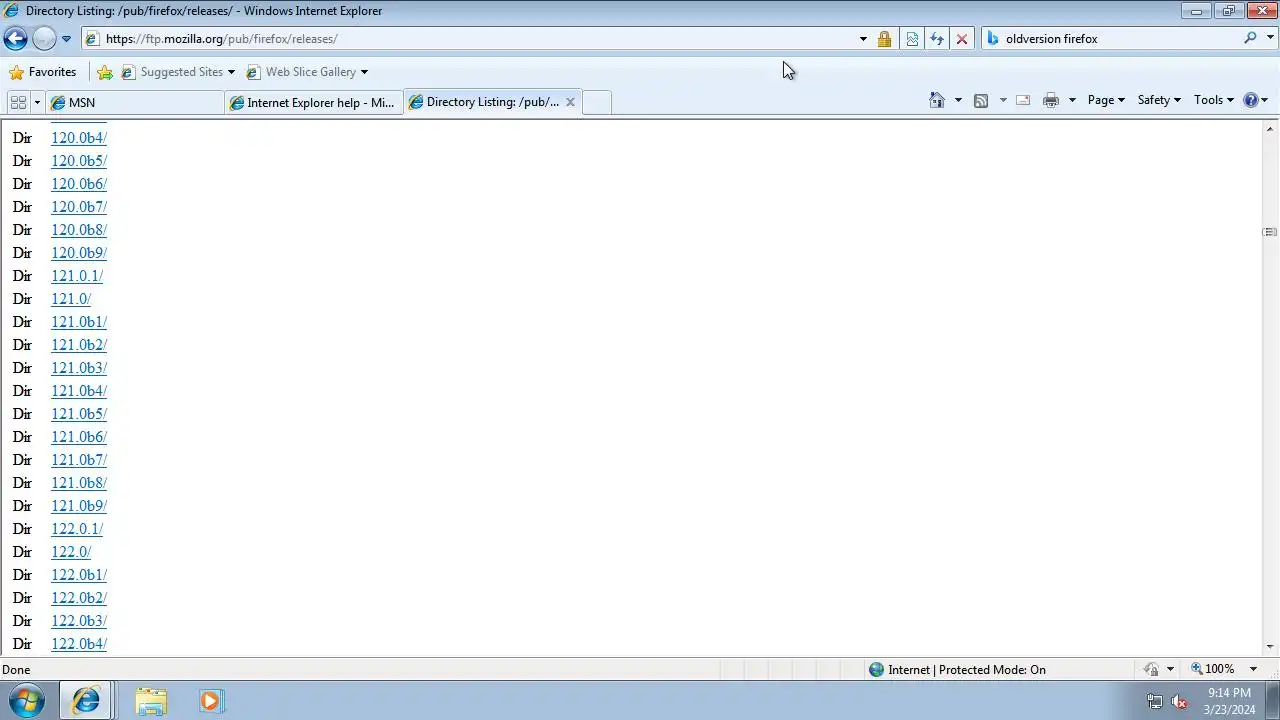
Task: Launch Windows Media Player from taskbar
Action: click(x=210, y=701)
